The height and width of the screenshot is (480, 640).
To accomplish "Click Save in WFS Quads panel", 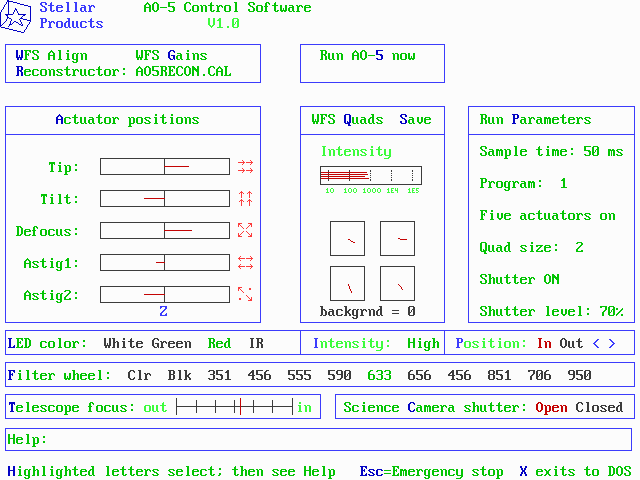I will tap(415, 120).
